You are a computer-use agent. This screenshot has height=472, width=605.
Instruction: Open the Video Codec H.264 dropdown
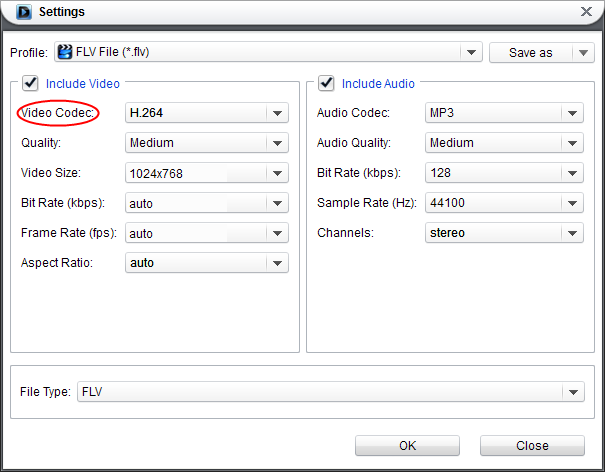coord(207,113)
